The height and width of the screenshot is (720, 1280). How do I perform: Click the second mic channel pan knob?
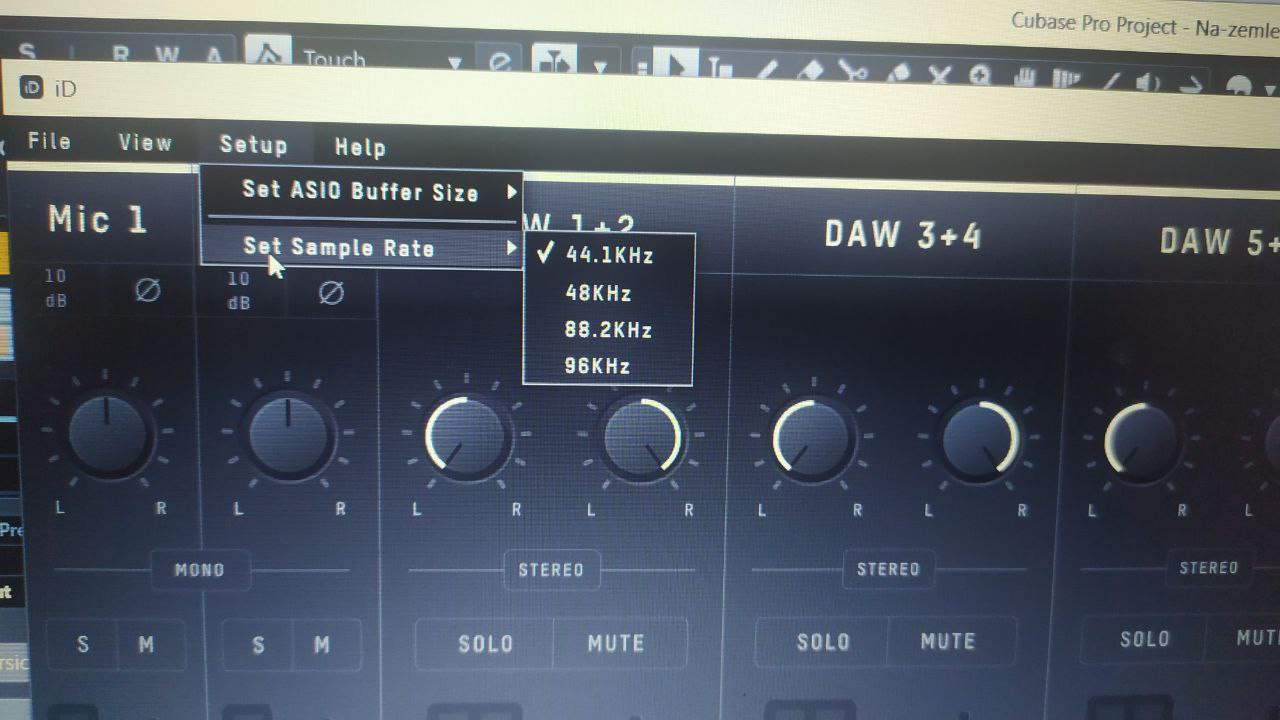pos(288,437)
